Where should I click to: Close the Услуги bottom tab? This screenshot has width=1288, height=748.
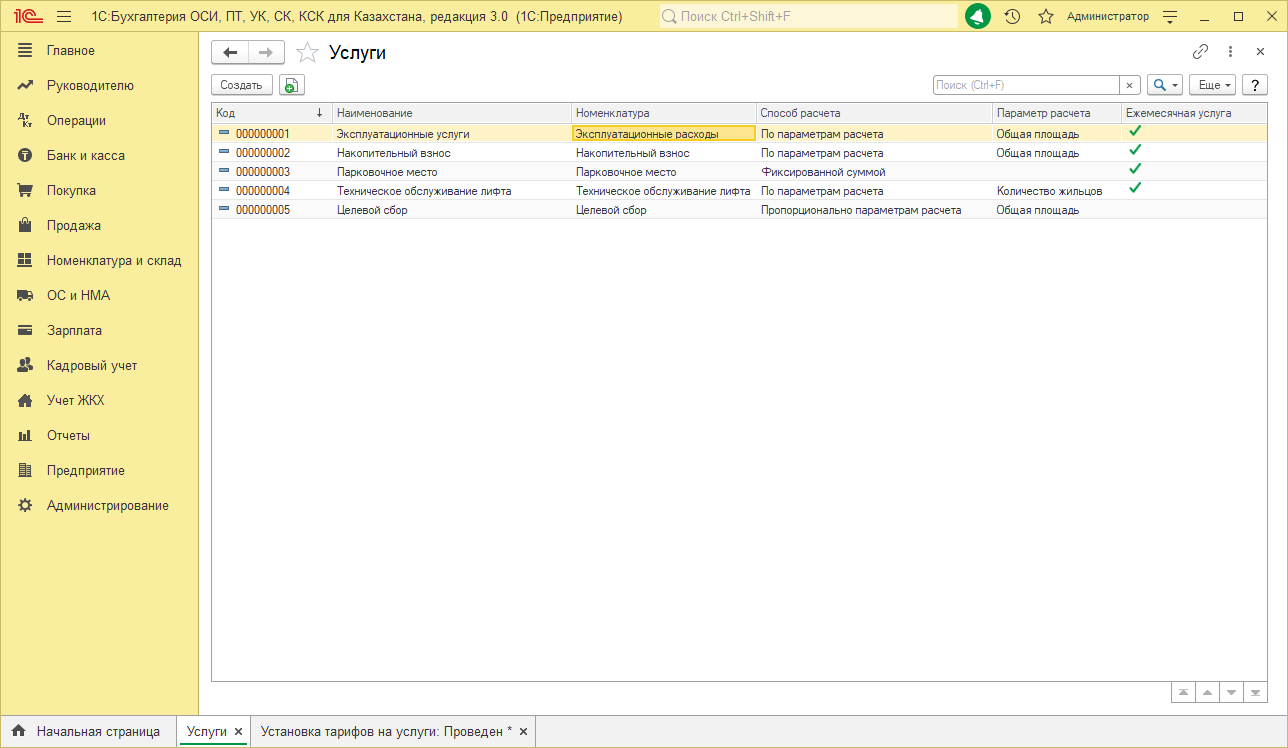coord(238,731)
